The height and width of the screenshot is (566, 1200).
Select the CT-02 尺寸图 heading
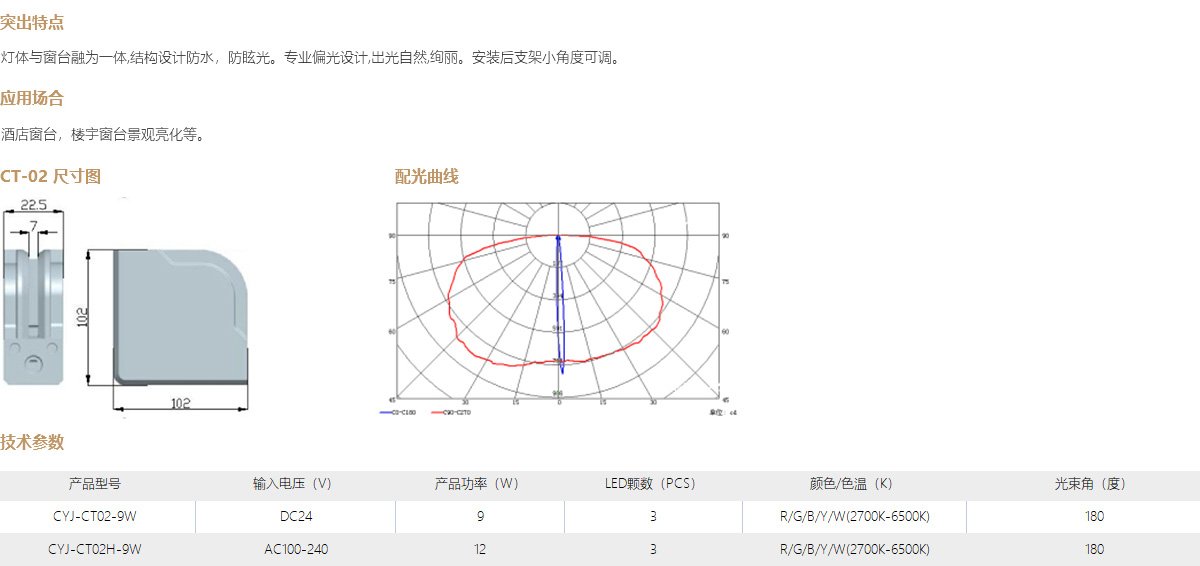tap(51, 177)
